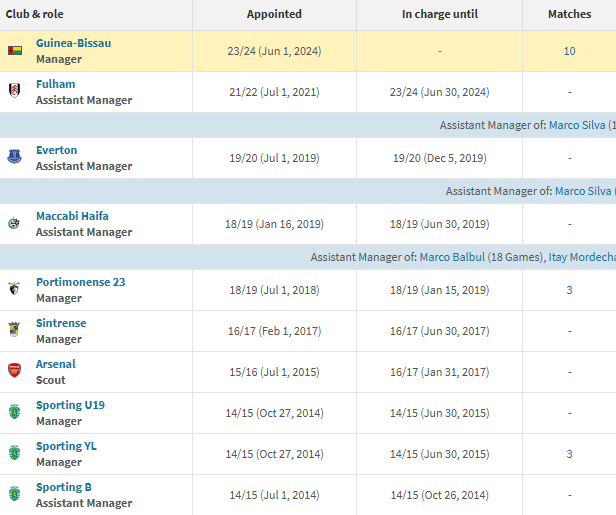Click the Guinea-Bissau flag icon
The image size is (616, 515).
coord(15,51)
